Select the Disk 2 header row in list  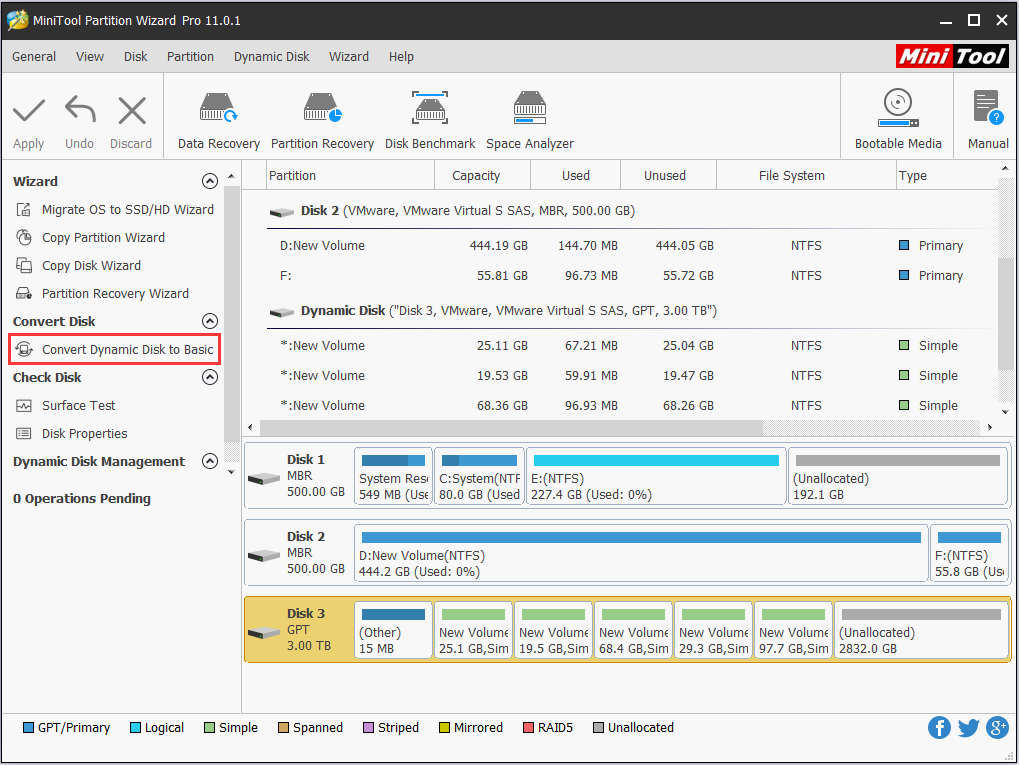click(x=630, y=211)
